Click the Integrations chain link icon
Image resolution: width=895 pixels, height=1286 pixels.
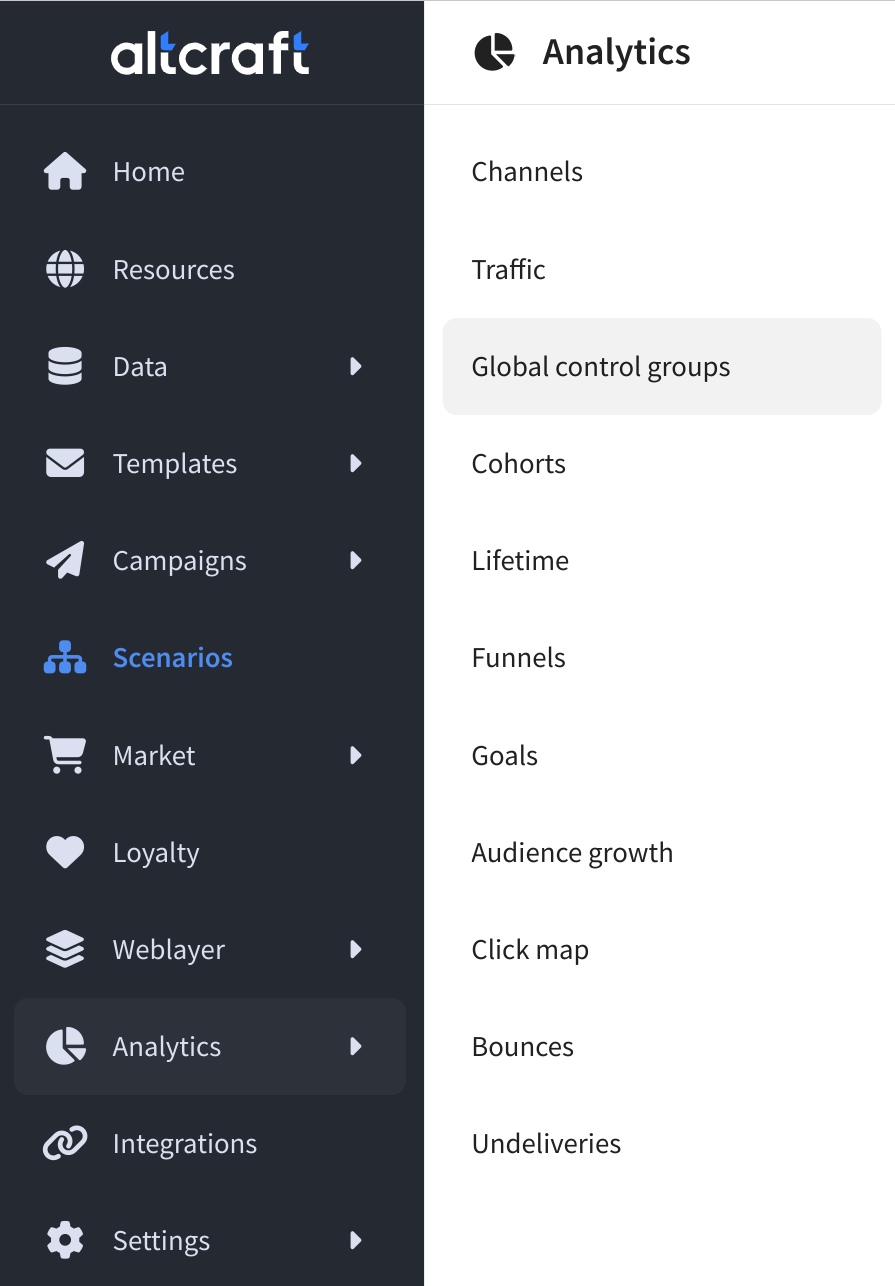pyautogui.click(x=65, y=1143)
